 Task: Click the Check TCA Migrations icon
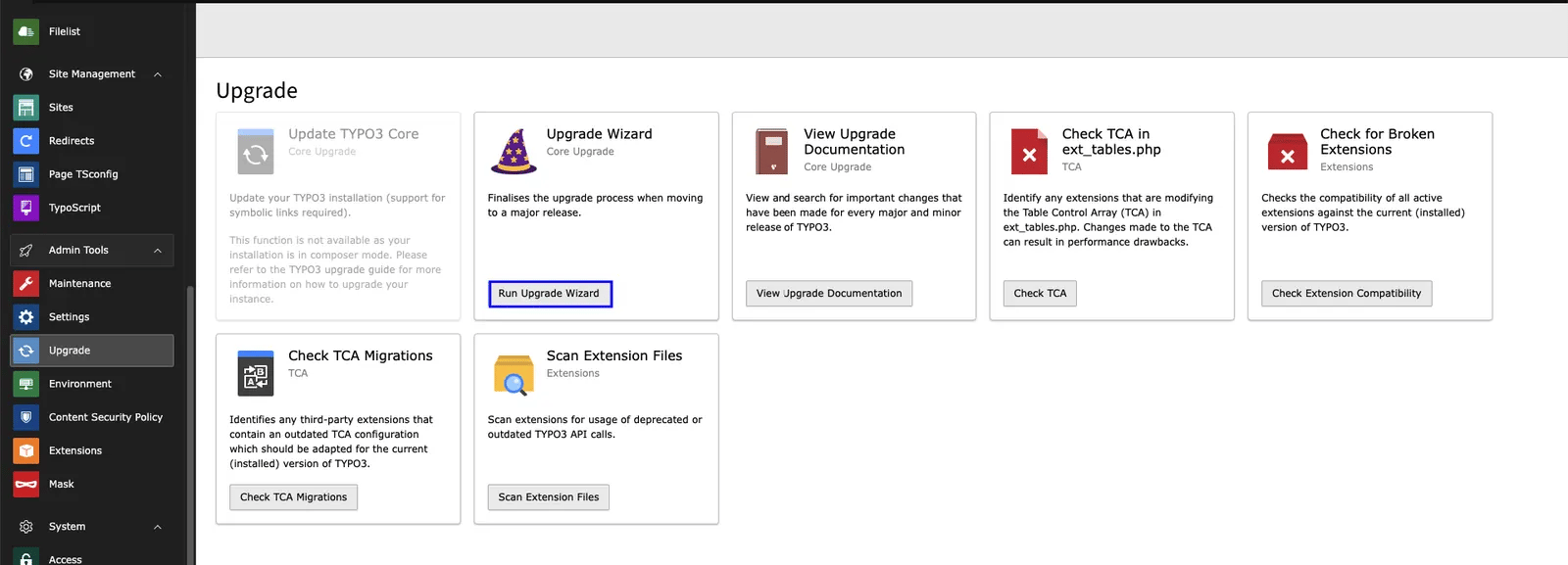256,373
